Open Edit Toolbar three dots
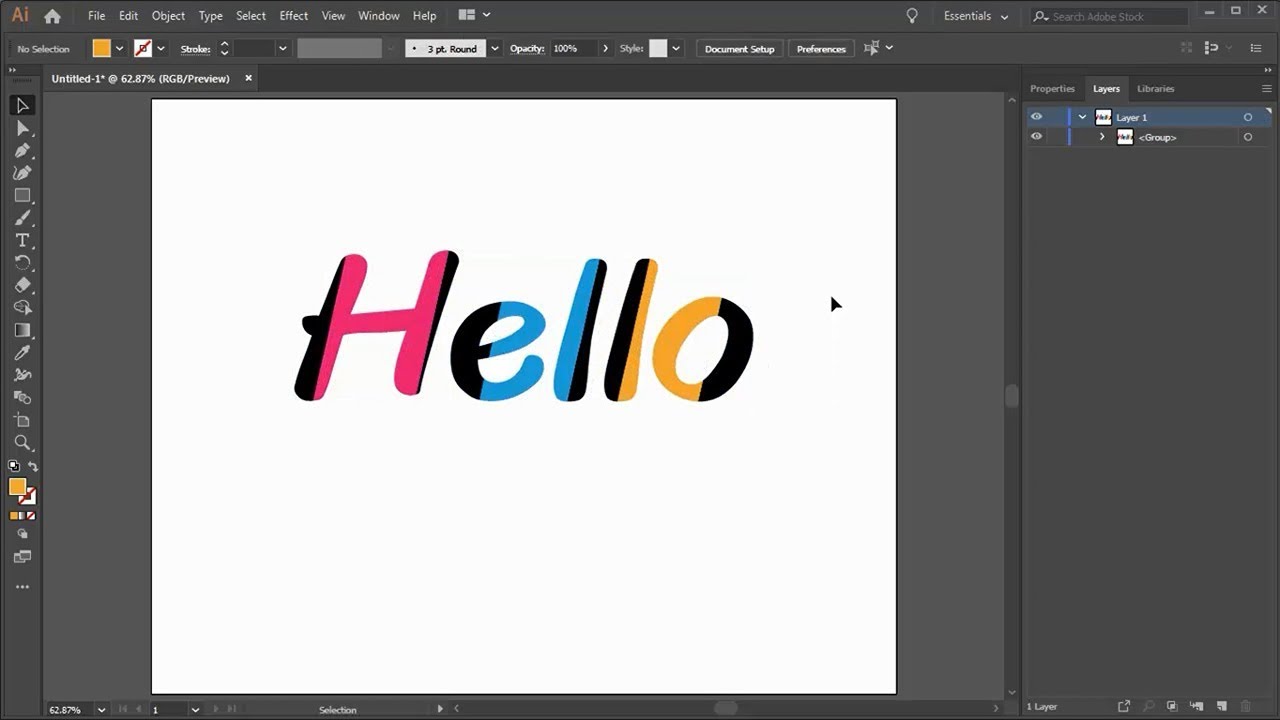The height and width of the screenshot is (720, 1280). (x=22, y=587)
